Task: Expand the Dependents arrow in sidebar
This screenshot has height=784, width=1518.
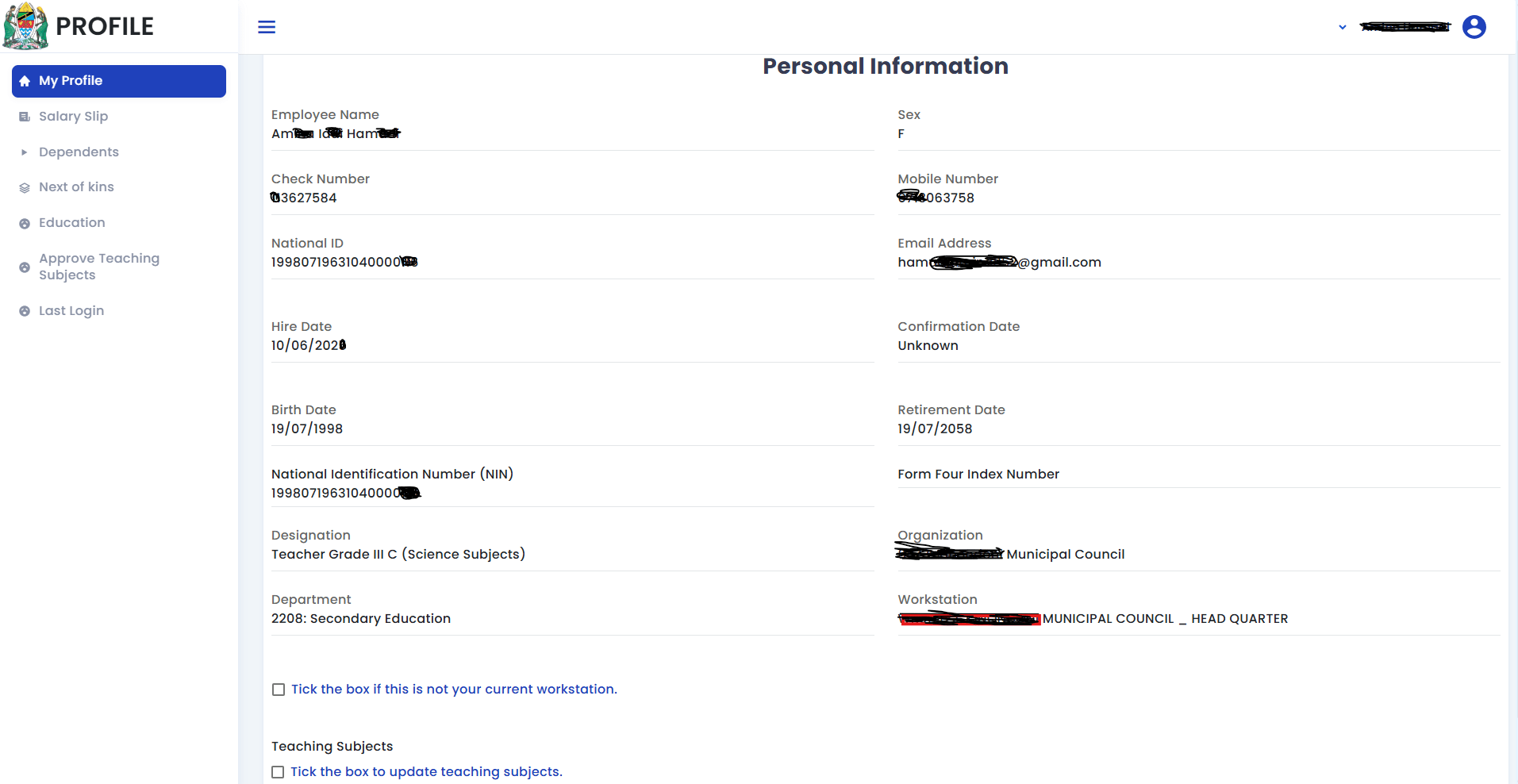Action: [x=25, y=152]
